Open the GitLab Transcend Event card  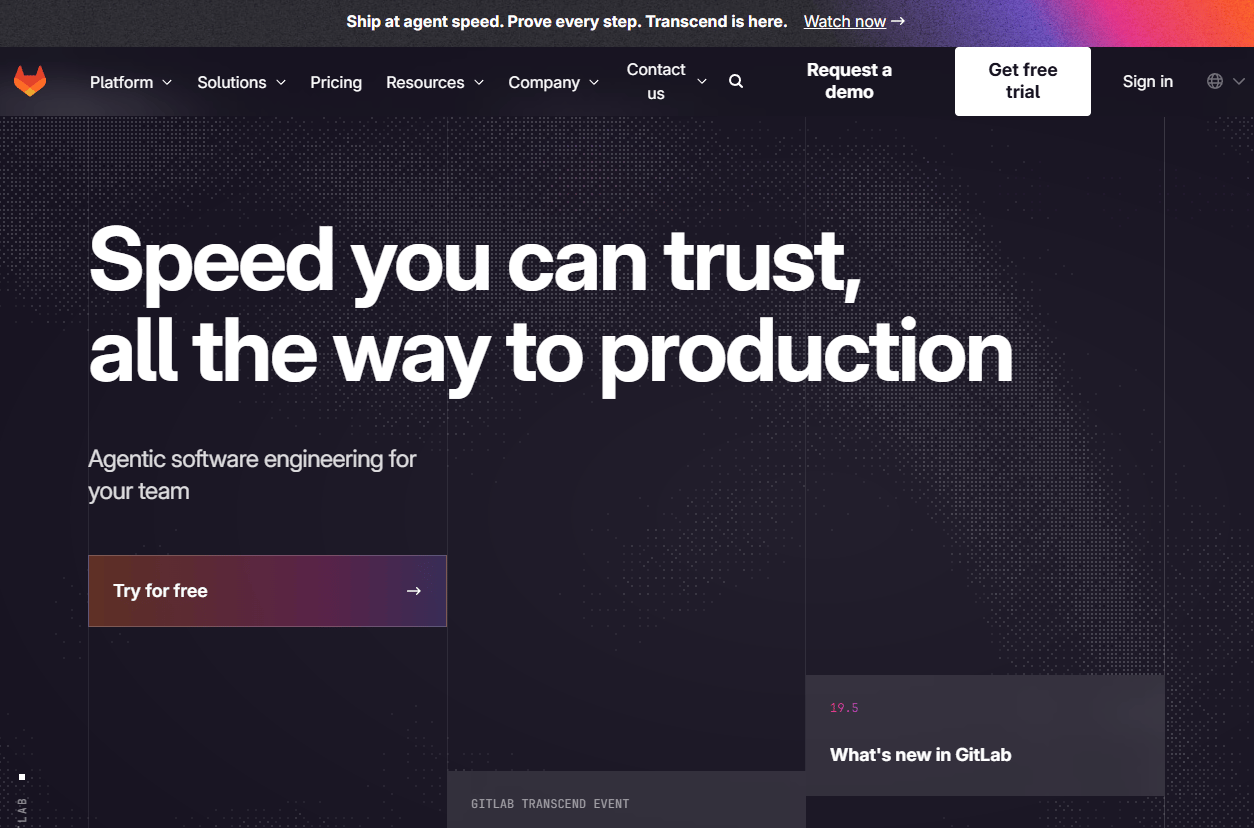click(x=626, y=800)
